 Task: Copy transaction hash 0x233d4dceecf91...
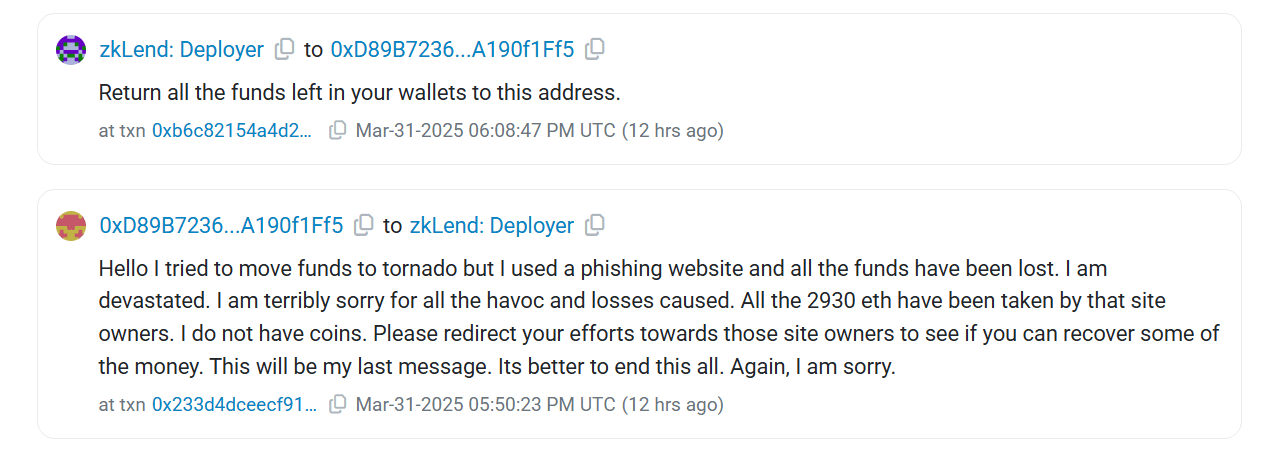[338, 405]
